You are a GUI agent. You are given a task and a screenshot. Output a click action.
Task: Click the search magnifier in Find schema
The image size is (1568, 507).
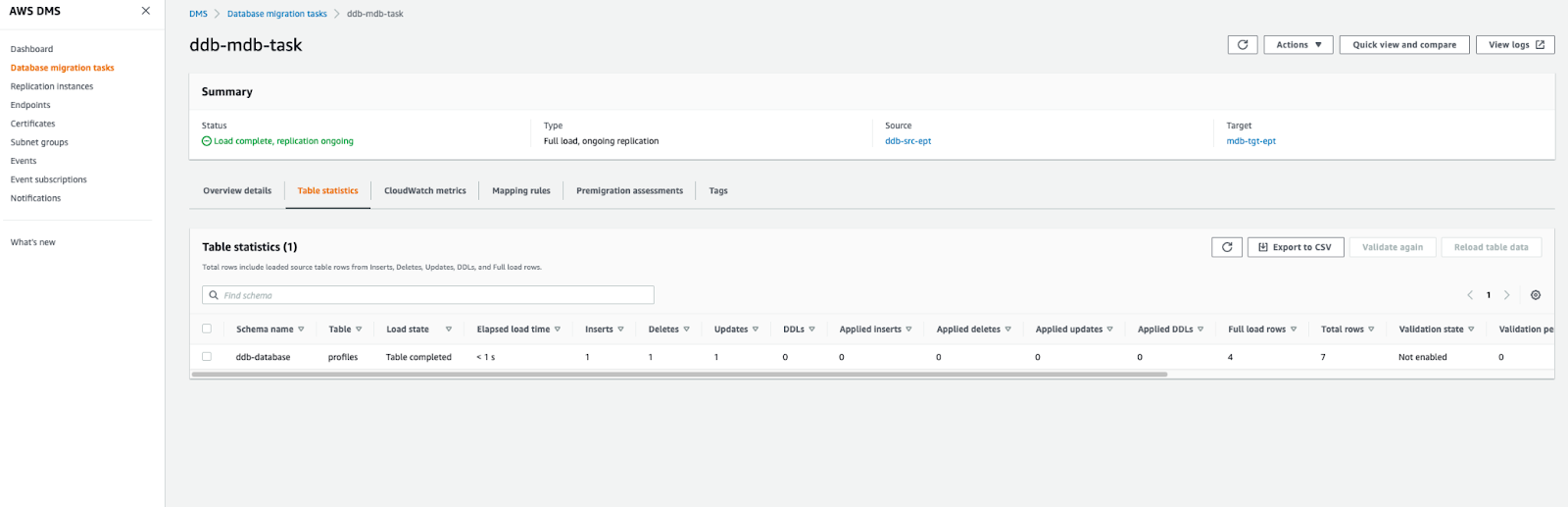coord(214,295)
